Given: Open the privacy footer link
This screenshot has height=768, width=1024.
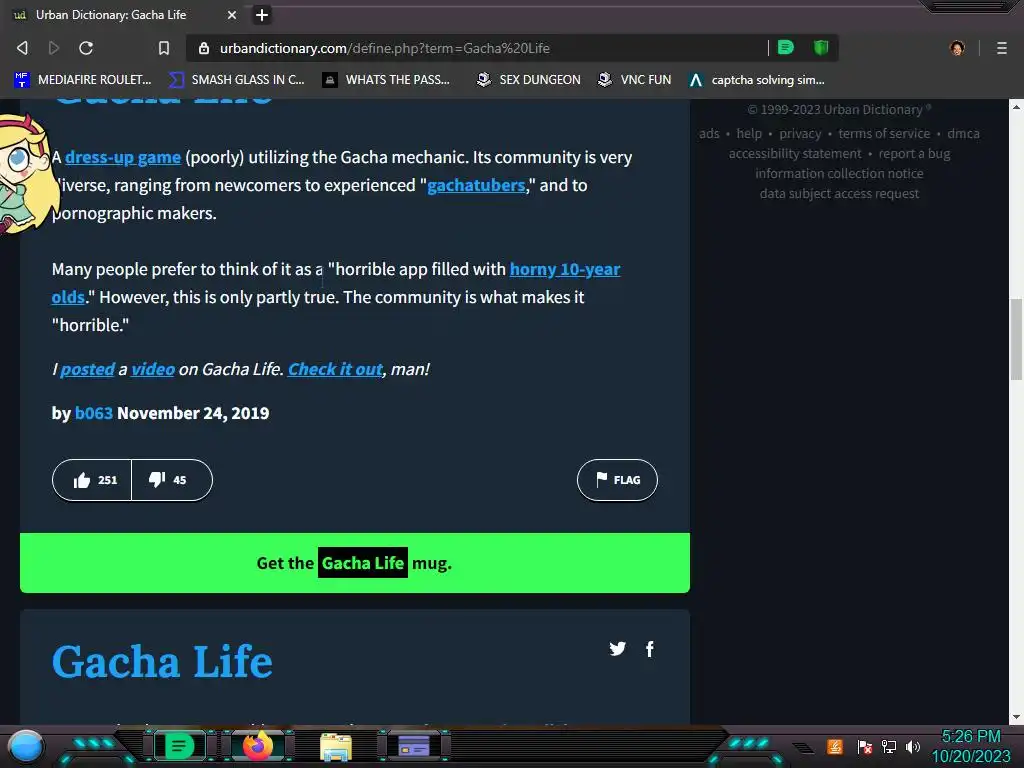Looking at the screenshot, I should point(800,134).
